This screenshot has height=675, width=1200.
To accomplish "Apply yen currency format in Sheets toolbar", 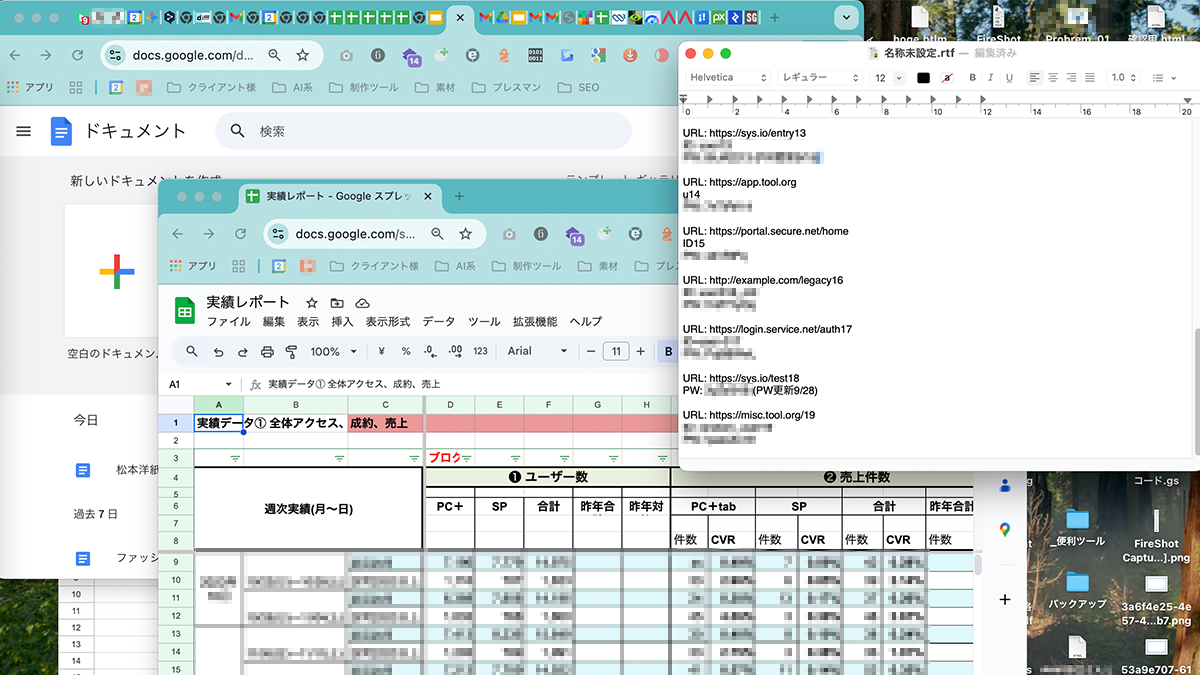I will [381, 351].
